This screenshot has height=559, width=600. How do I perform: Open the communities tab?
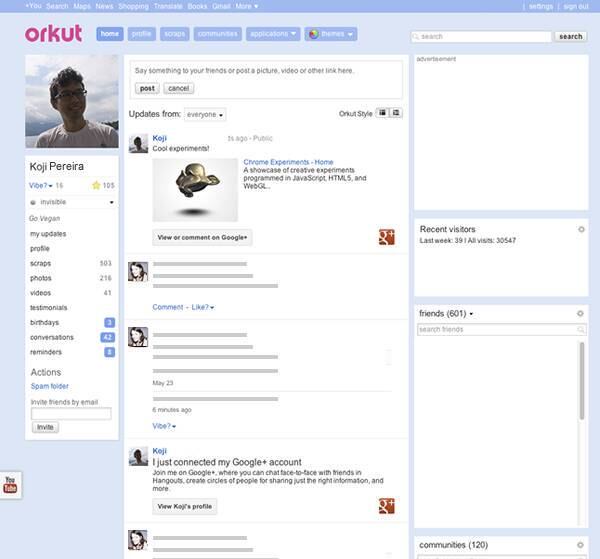click(217, 34)
